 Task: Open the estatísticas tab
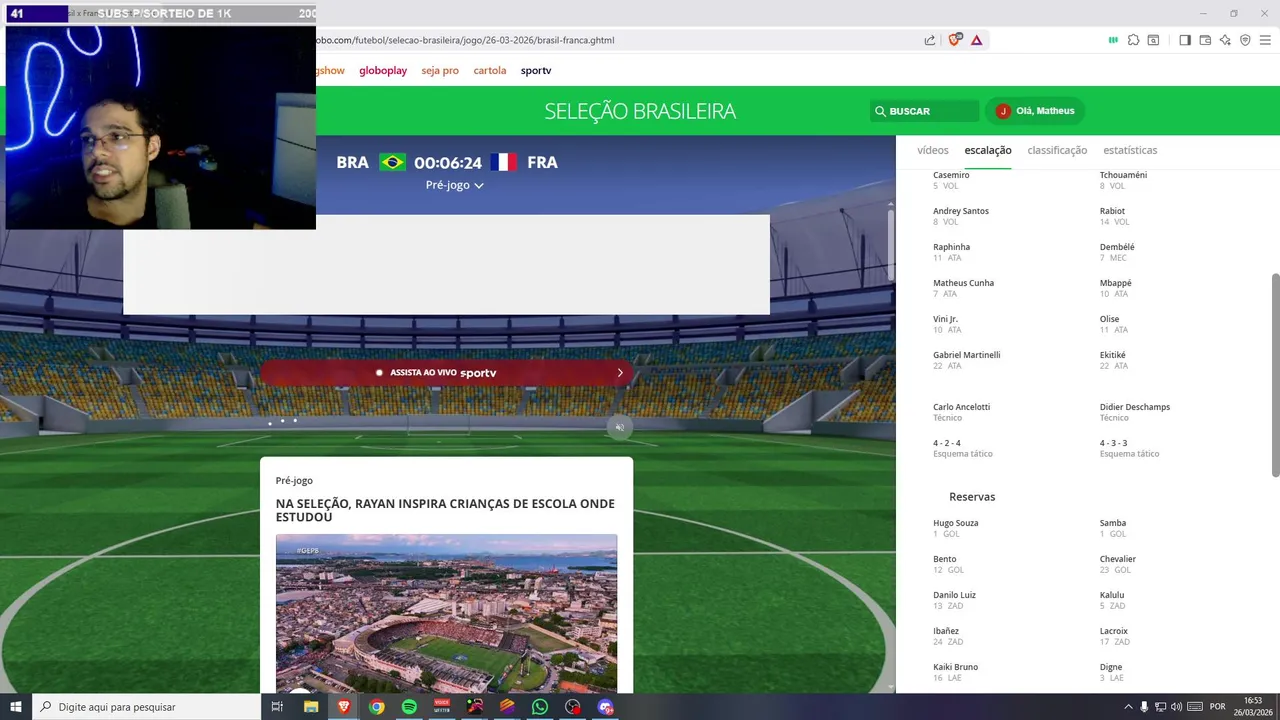(1130, 150)
